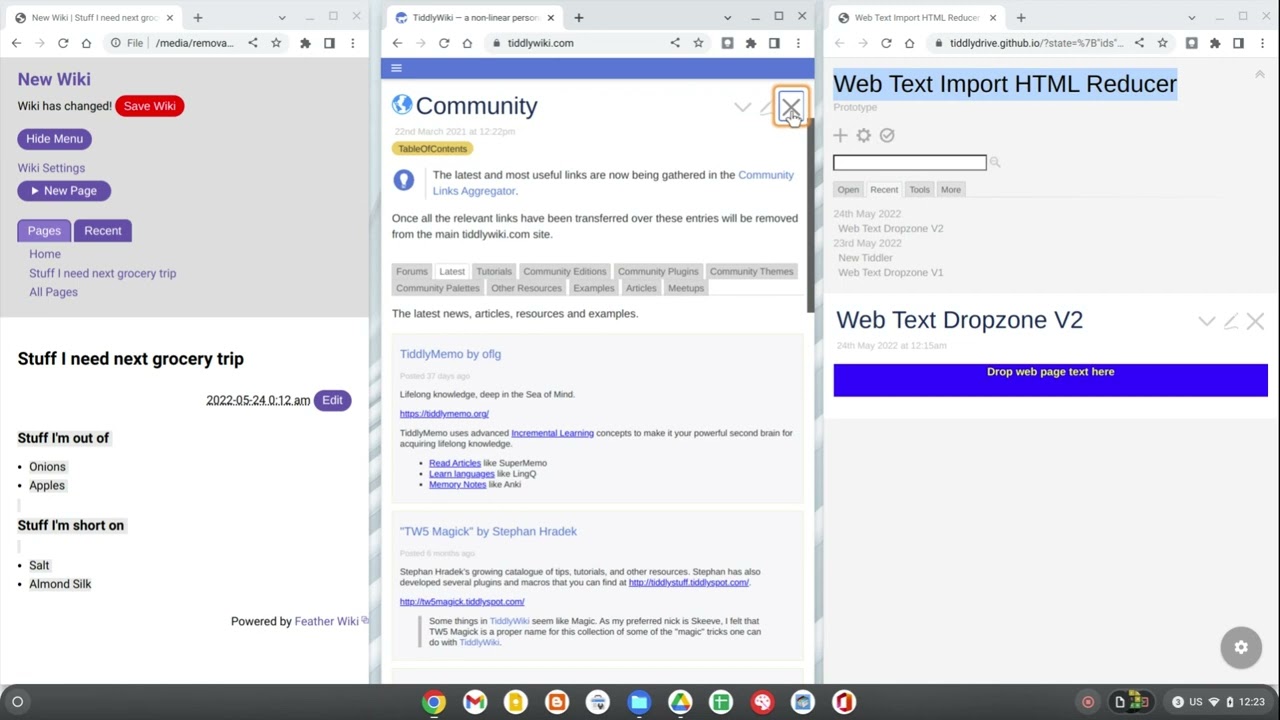Switch to the Recent tab in Feather Wiki

[103, 230]
